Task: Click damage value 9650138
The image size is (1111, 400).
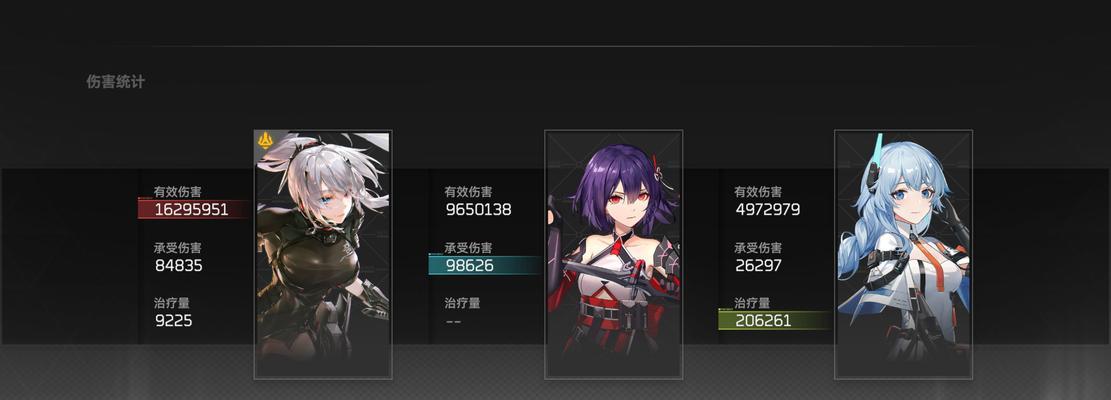Action: (x=478, y=210)
